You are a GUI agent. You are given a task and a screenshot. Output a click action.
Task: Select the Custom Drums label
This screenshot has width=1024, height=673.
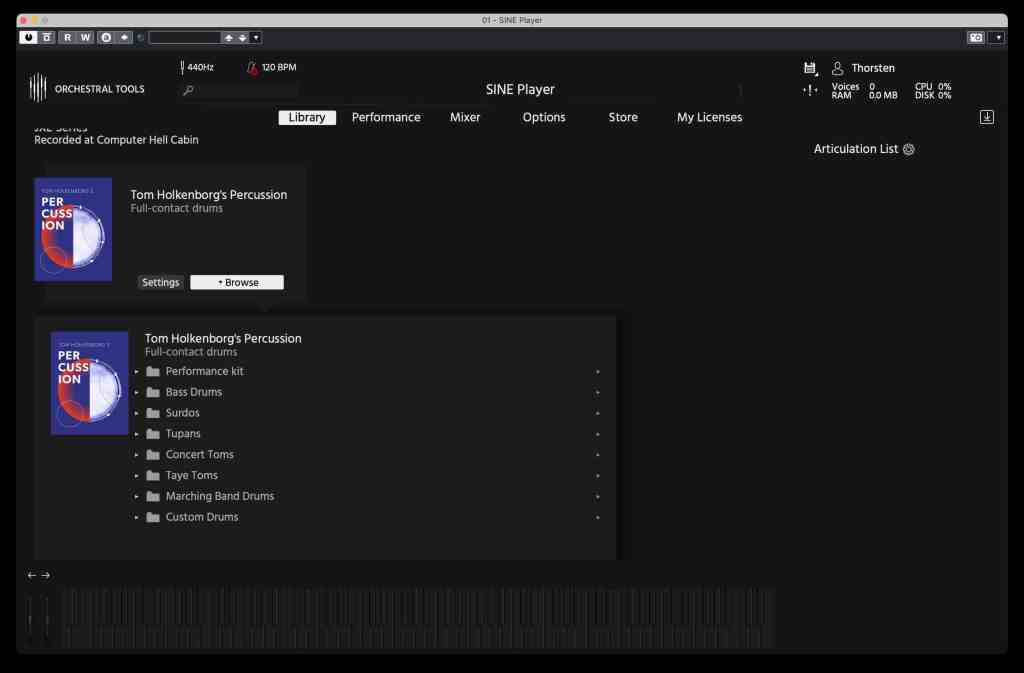coord(202,518)
